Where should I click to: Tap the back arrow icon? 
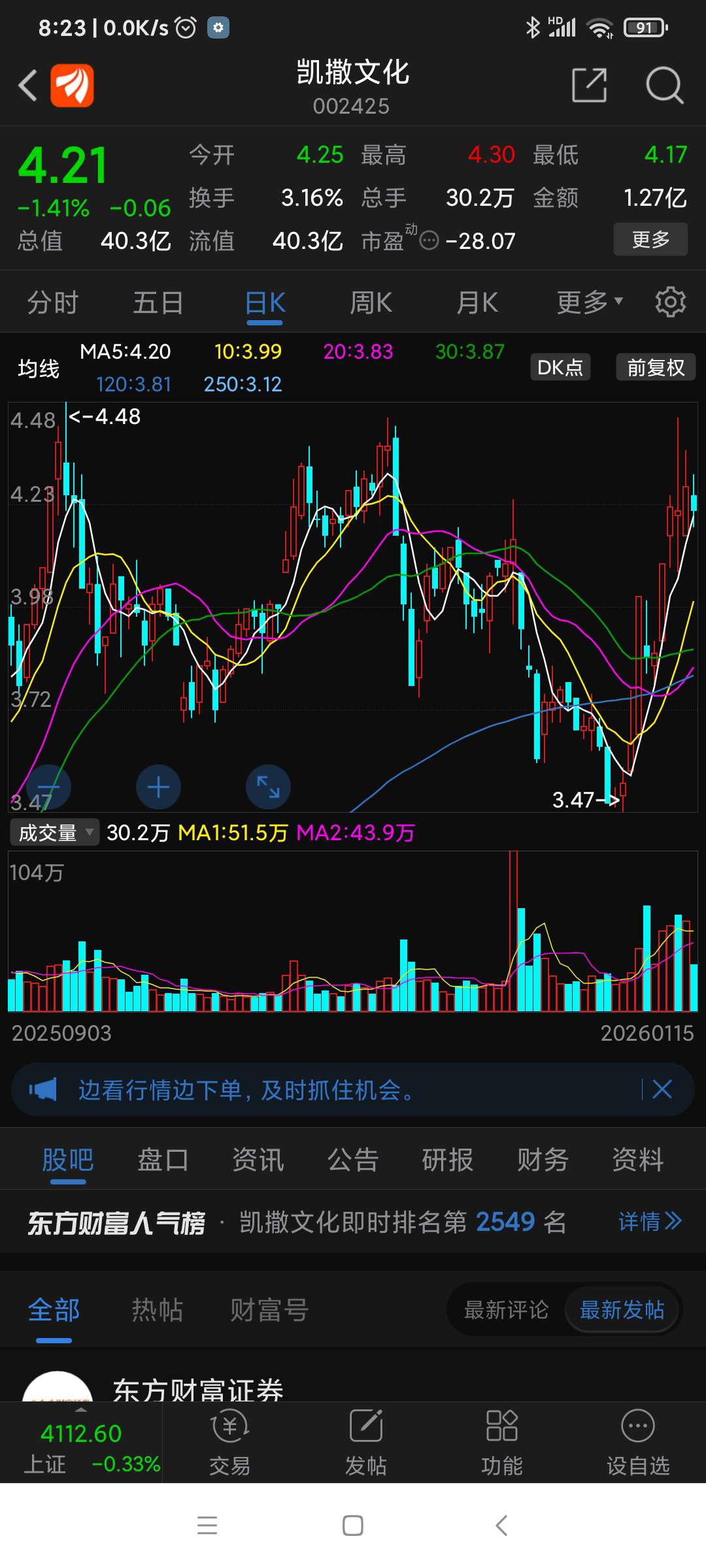tap(27, 86)
